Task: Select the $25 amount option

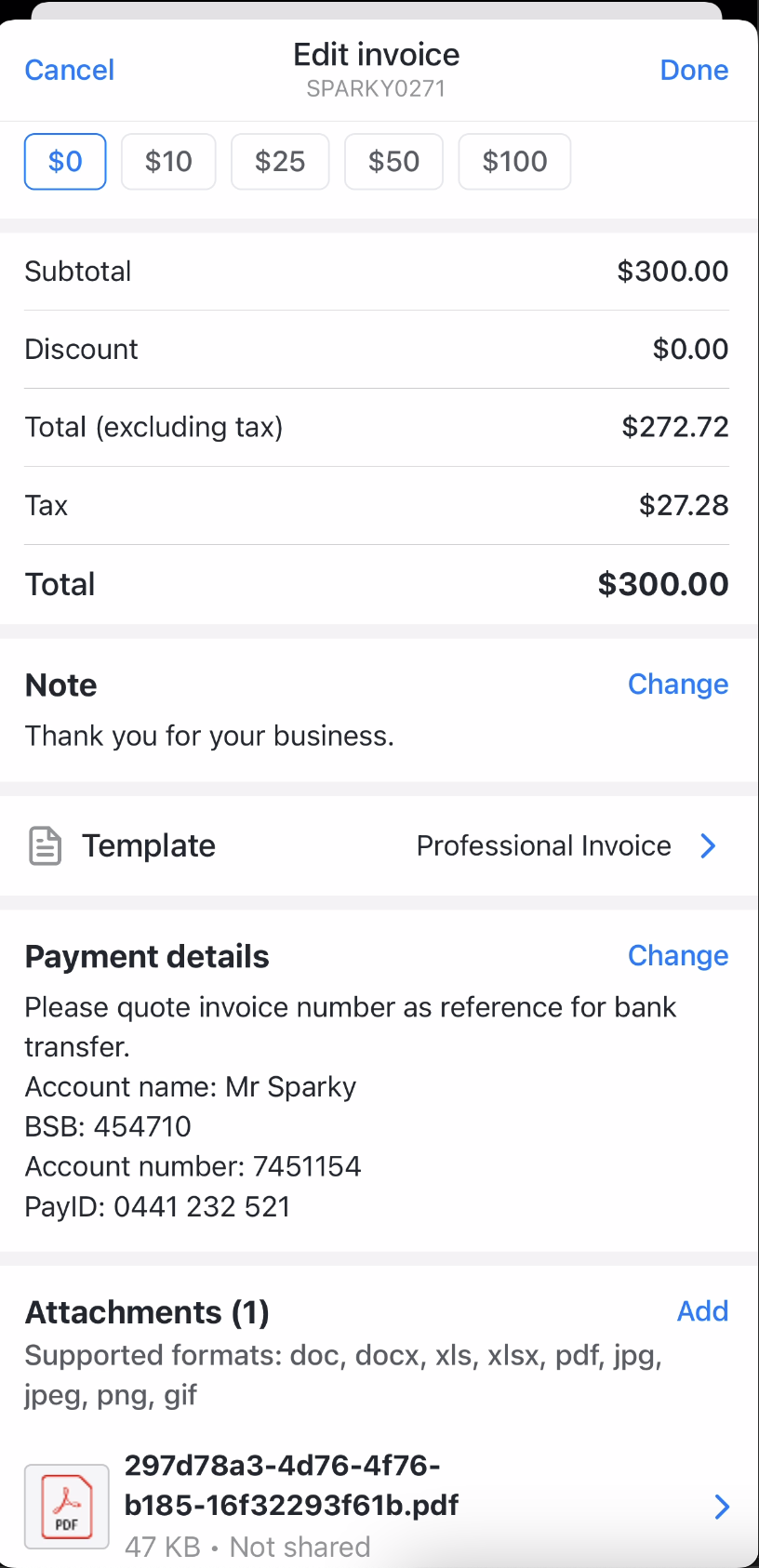Action: 280,162
